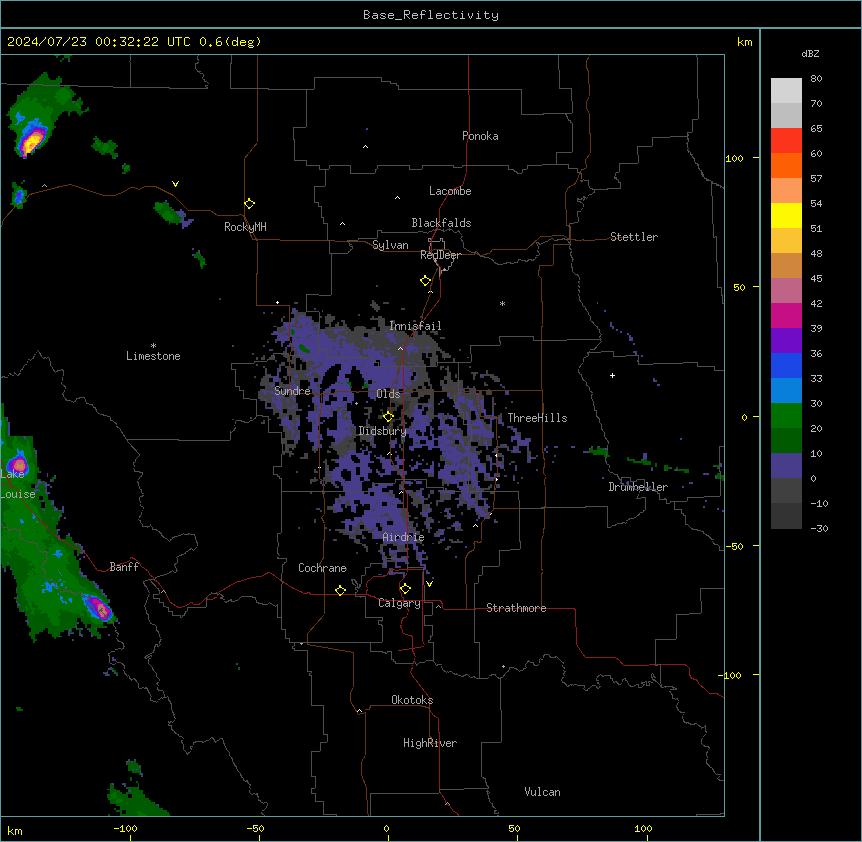The width and height of the screenshot is (862, 842).
Task: Select the Okotoks label
Action: [x=412, y=700]
